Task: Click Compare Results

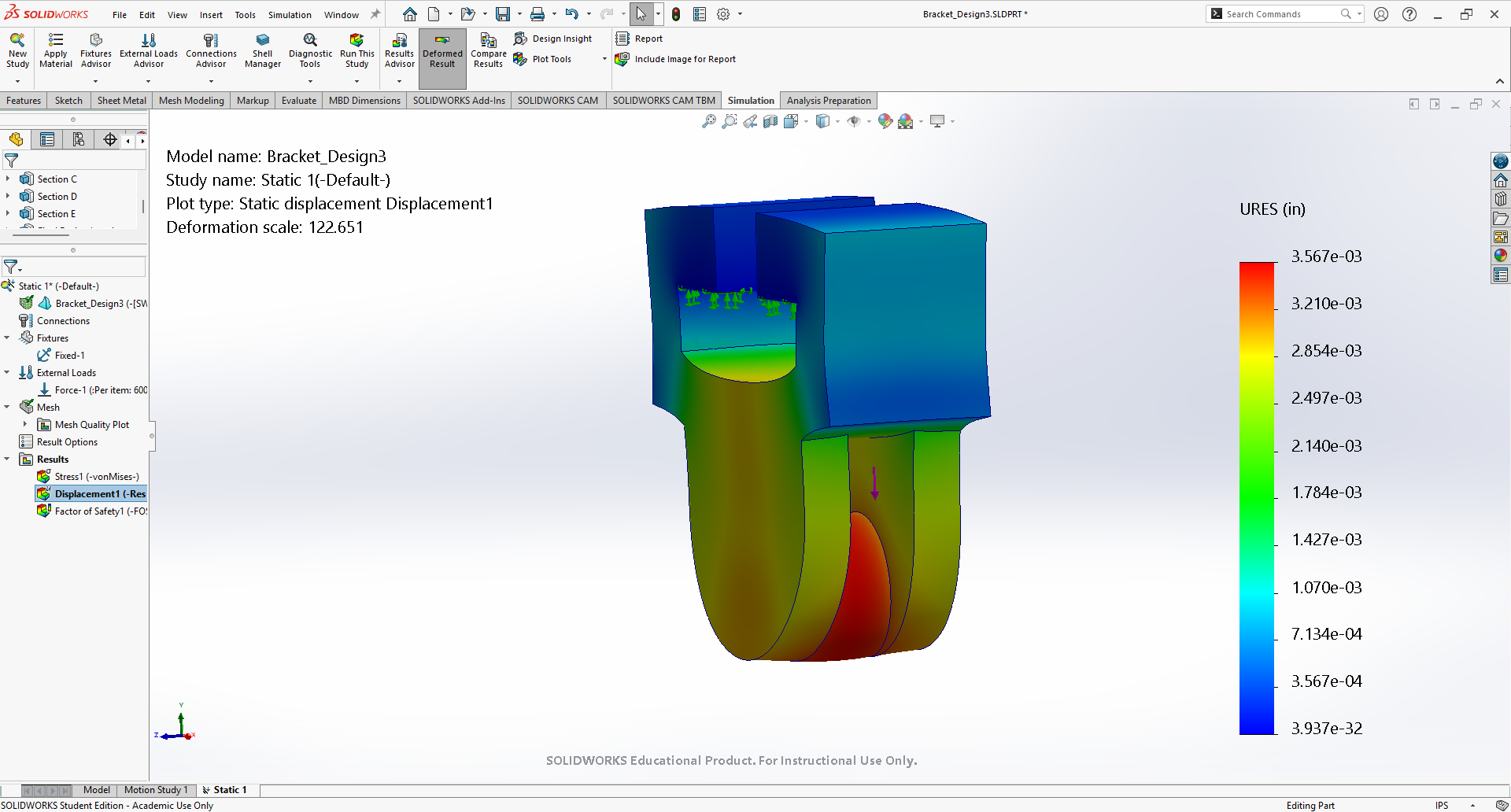Action: 488,50
